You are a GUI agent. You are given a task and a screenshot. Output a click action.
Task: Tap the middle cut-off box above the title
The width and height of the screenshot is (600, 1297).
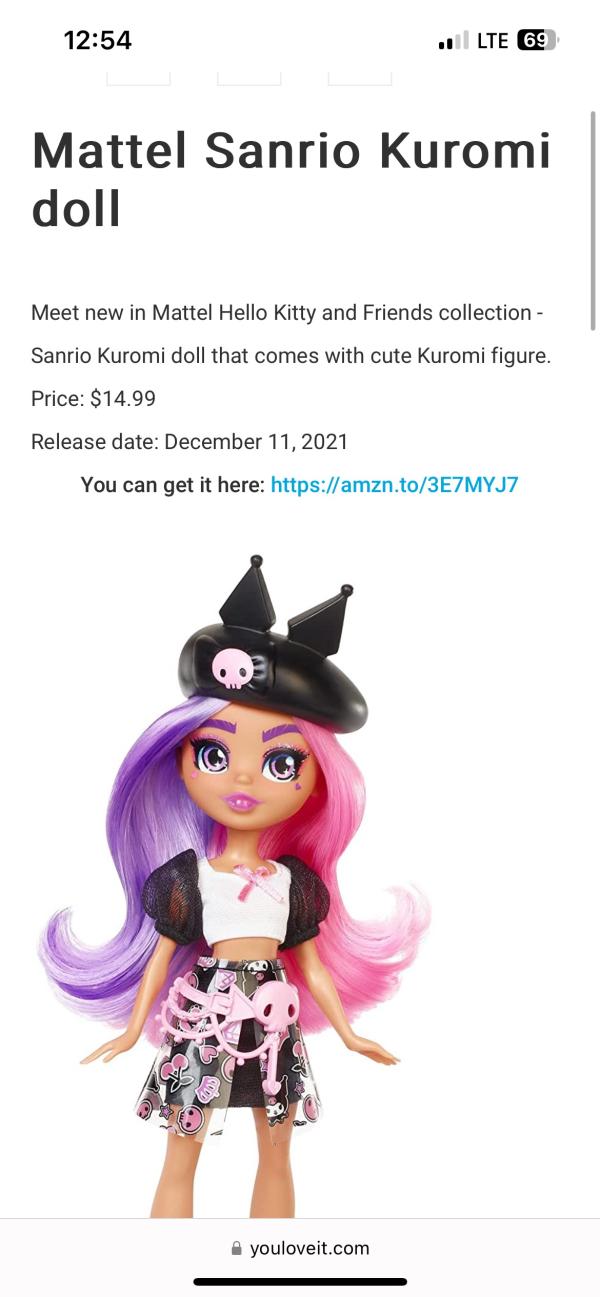coord(249,77)
